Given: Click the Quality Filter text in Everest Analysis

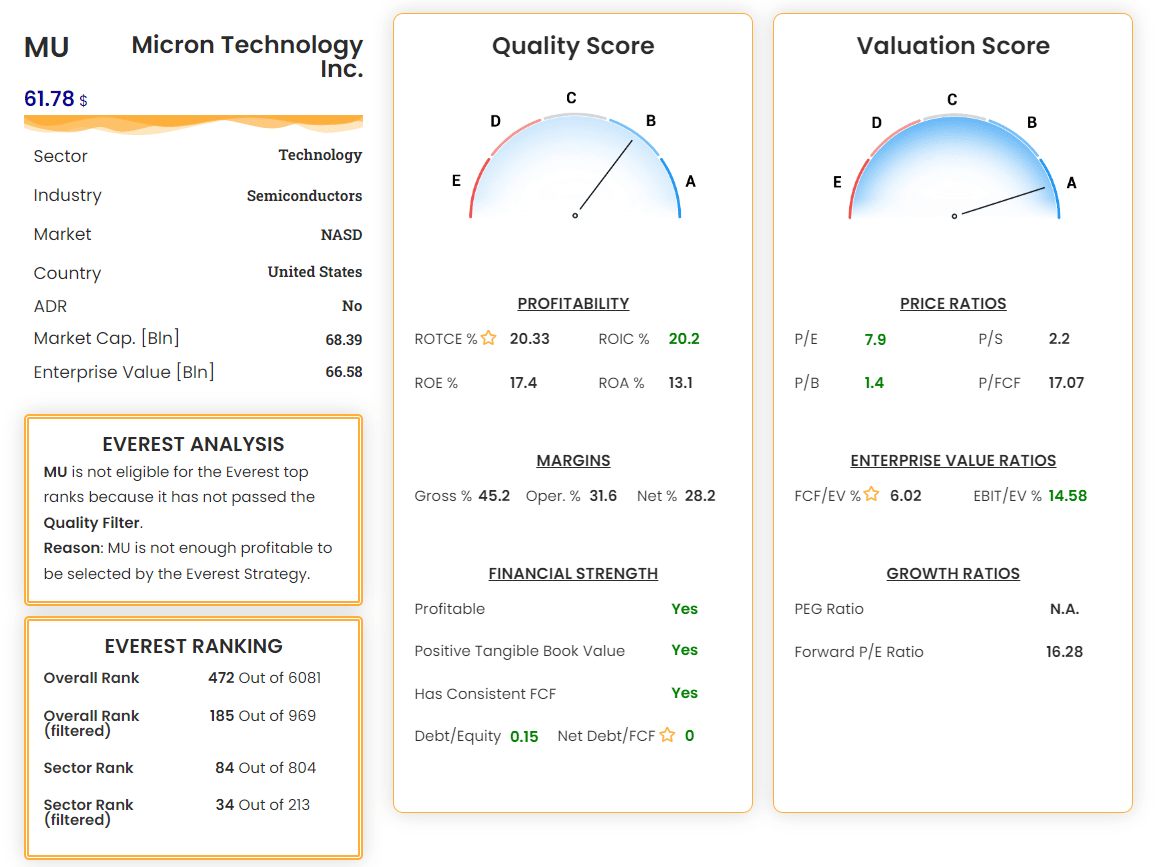Looking at the screenshot, I should click(x=92, y=522).
